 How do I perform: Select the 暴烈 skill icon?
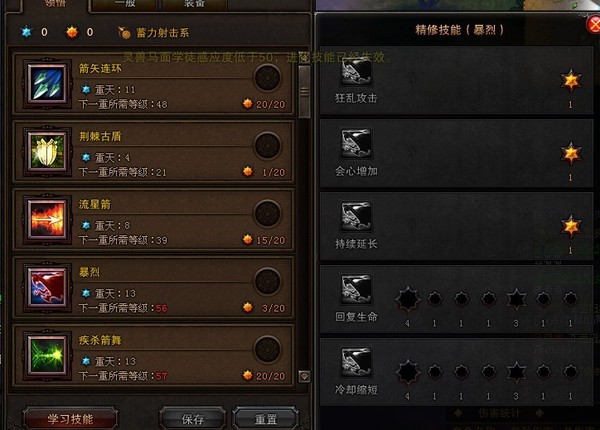pos(47,288)
